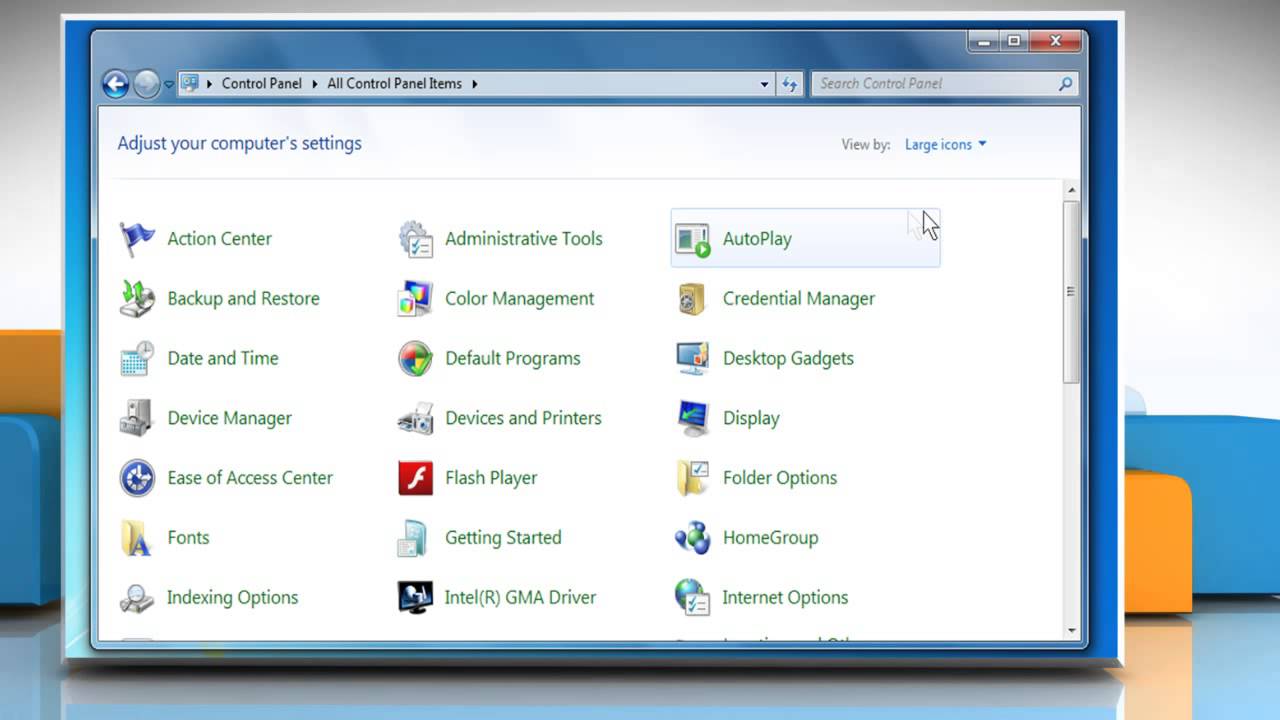Image resolution: width=1280 pixels, height=720 pixels.
Task: Select All Control Panel Items breadcrumb
Action: 395,84
